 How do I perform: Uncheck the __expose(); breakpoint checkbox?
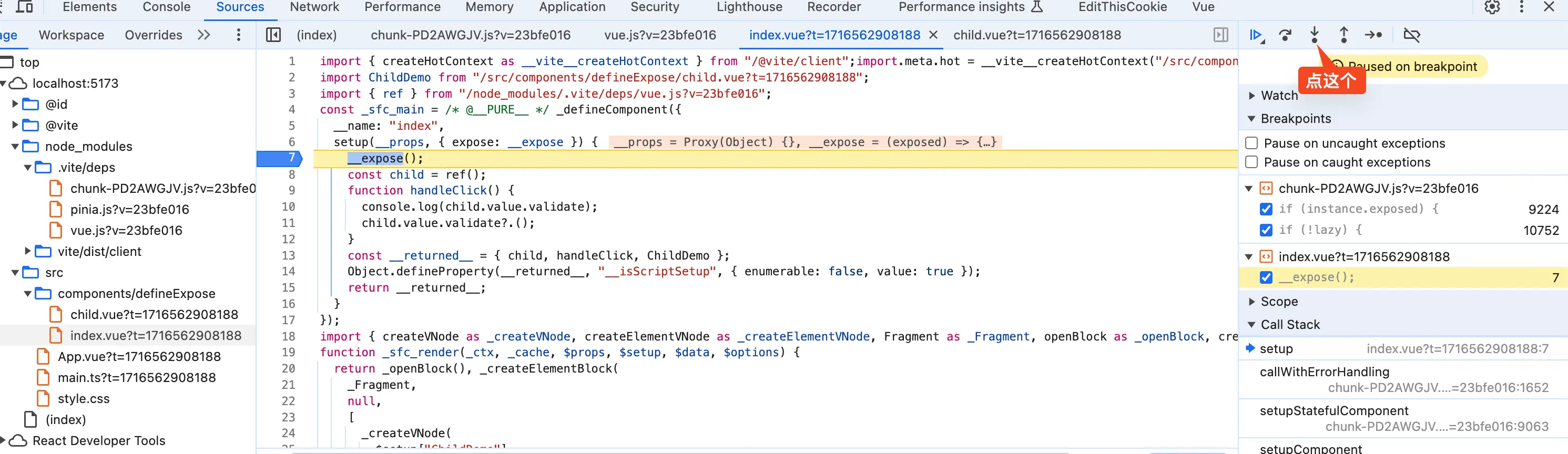click(x=1266, y=277)
